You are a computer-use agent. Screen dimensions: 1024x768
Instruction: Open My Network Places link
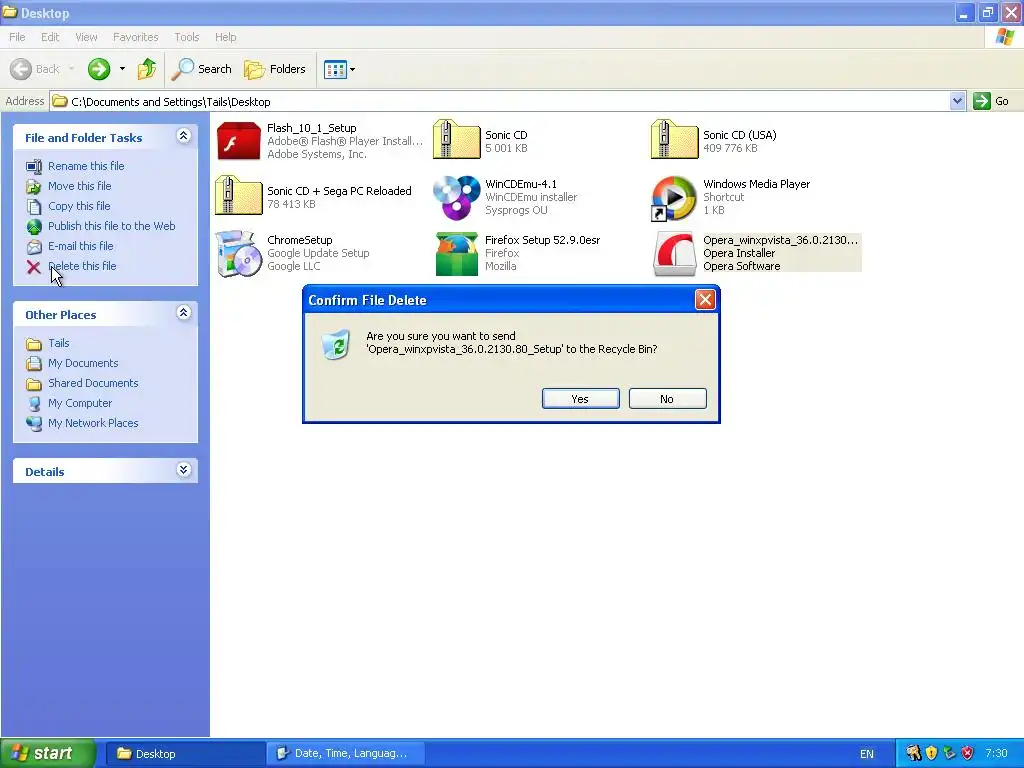[x=93, y=423]
